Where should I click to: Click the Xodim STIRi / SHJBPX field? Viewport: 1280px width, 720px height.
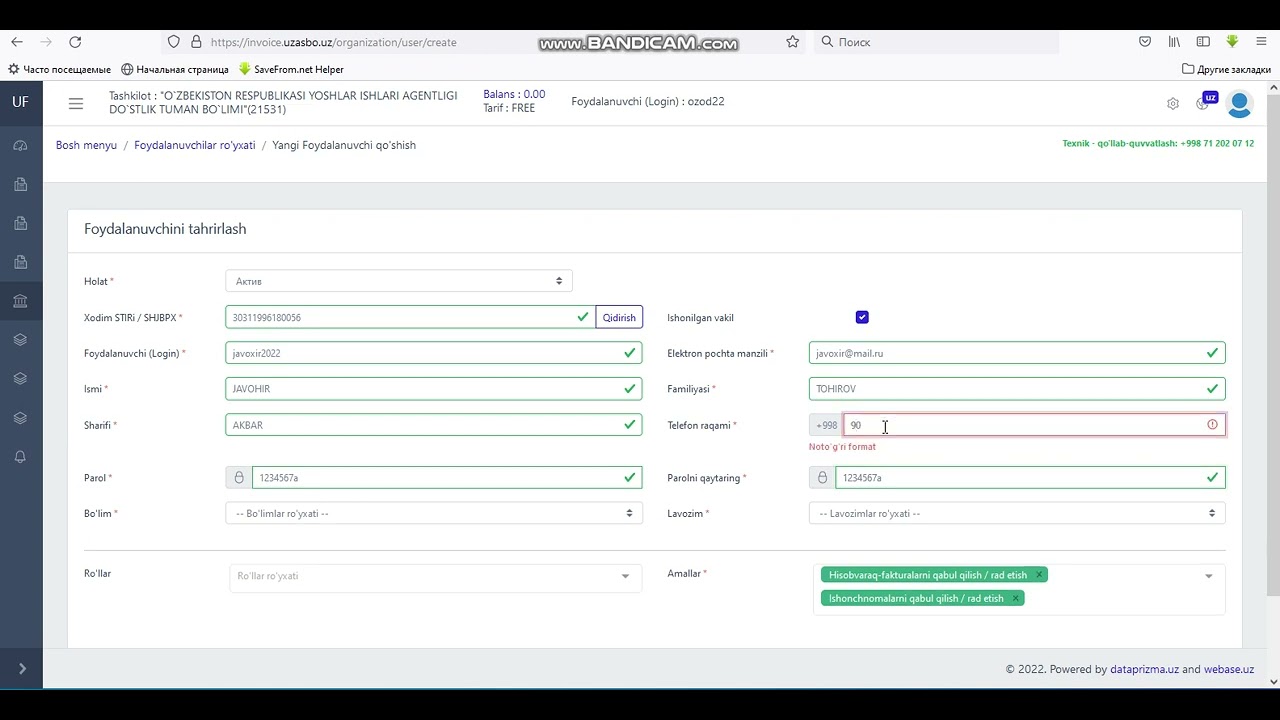point(410,317)
